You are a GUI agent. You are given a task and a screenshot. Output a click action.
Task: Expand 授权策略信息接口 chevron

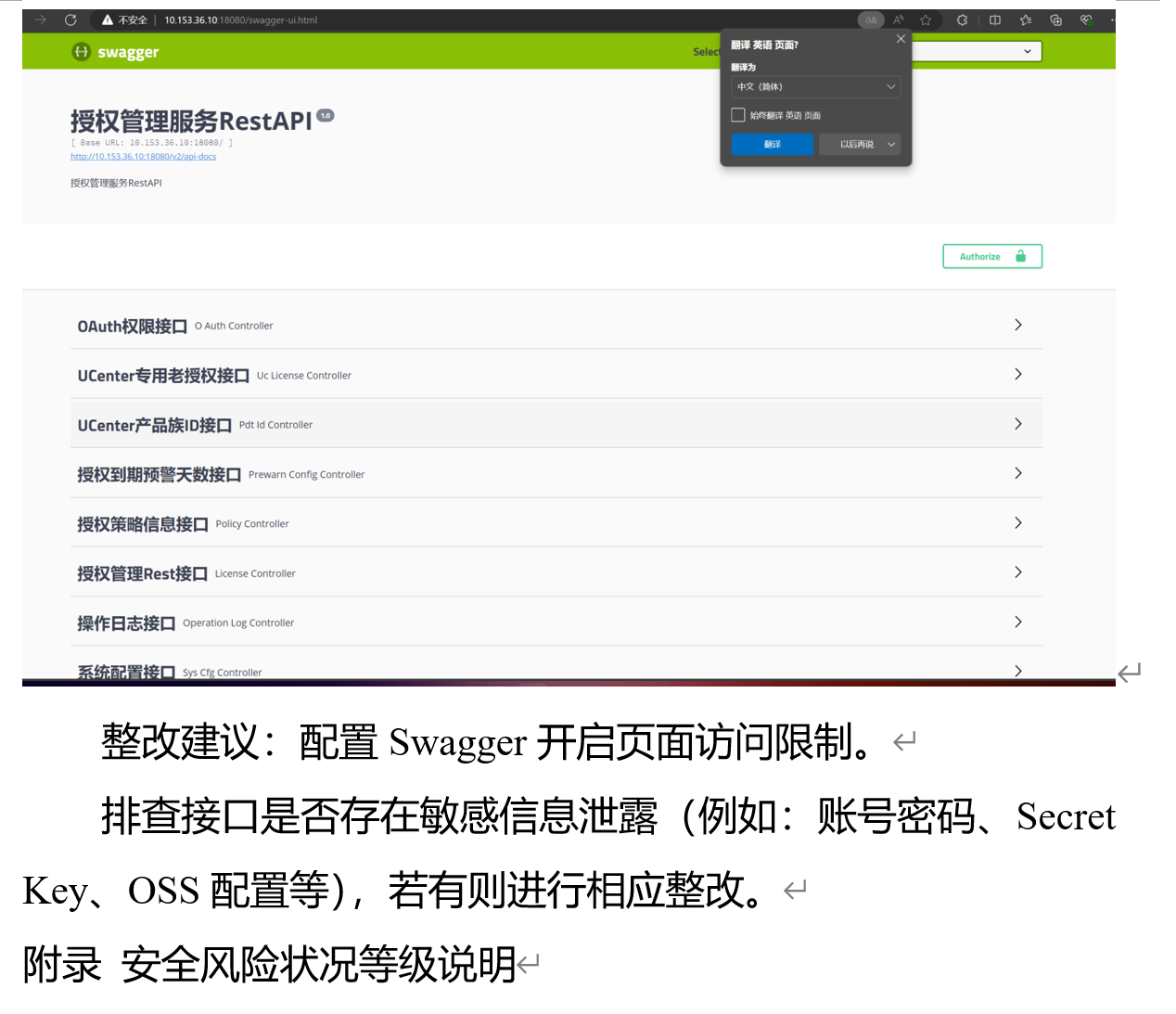coord(1018,522)
